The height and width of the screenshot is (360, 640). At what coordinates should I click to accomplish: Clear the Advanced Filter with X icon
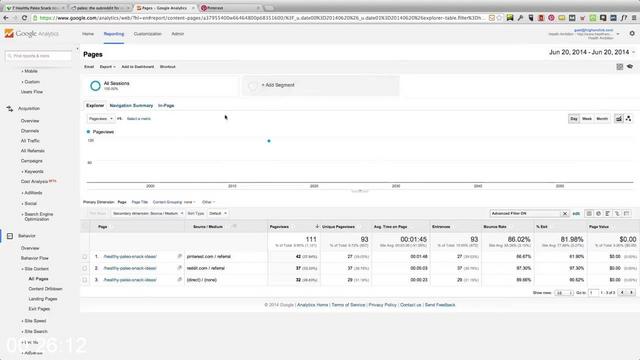[x=565, y=213]
